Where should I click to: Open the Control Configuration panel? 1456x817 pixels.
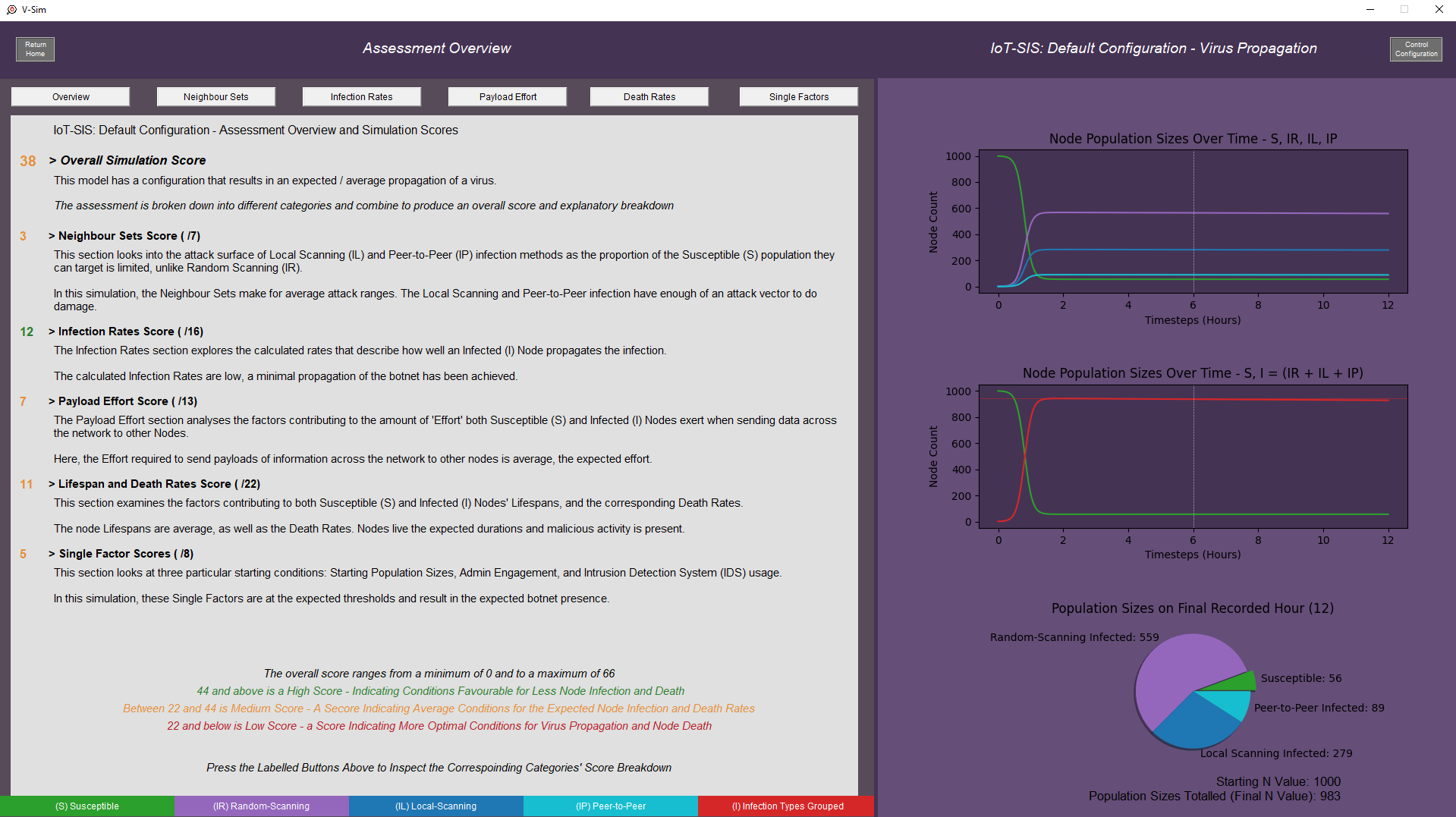point(1416,49)
